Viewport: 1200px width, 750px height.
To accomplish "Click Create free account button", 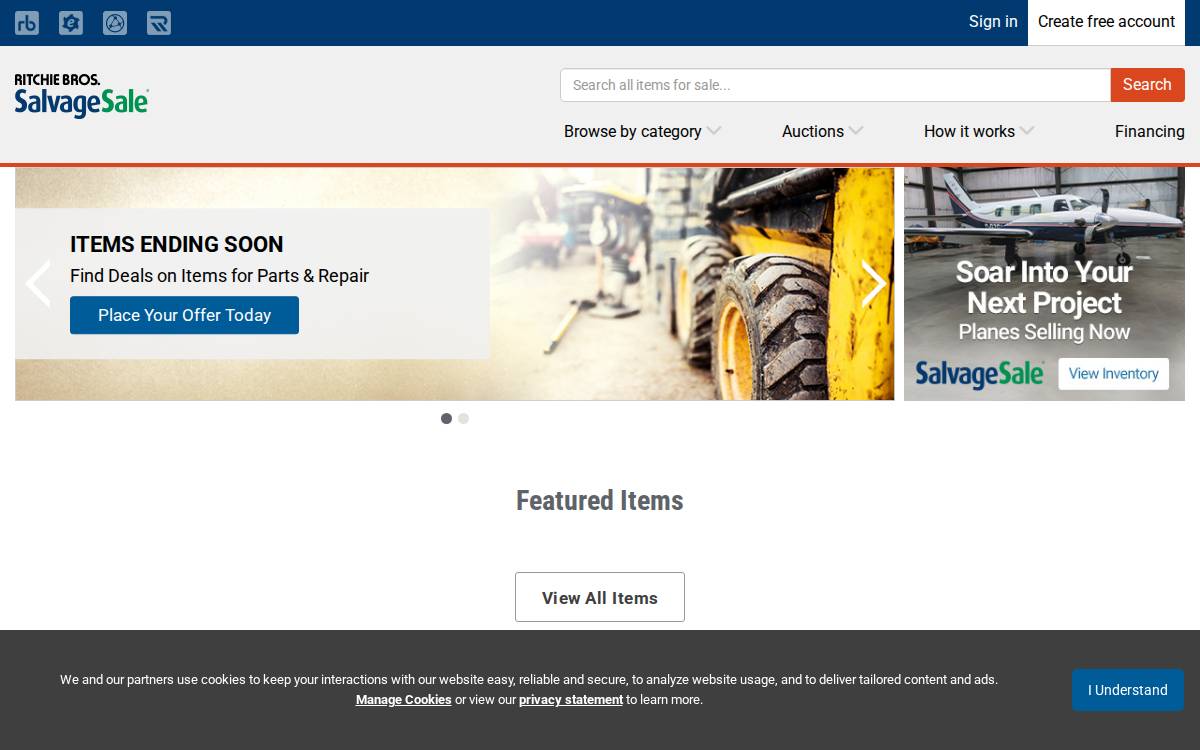I will (1106, 22).
